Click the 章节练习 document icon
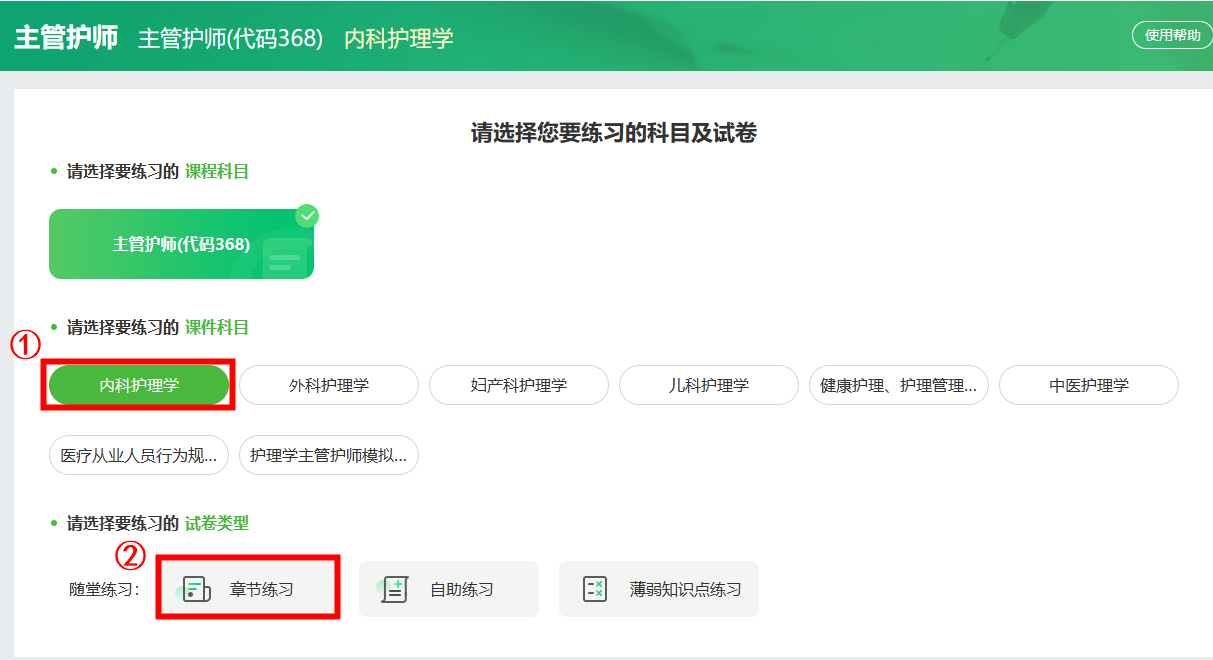The image size is (1213, 660). click(x=196, y=589)
